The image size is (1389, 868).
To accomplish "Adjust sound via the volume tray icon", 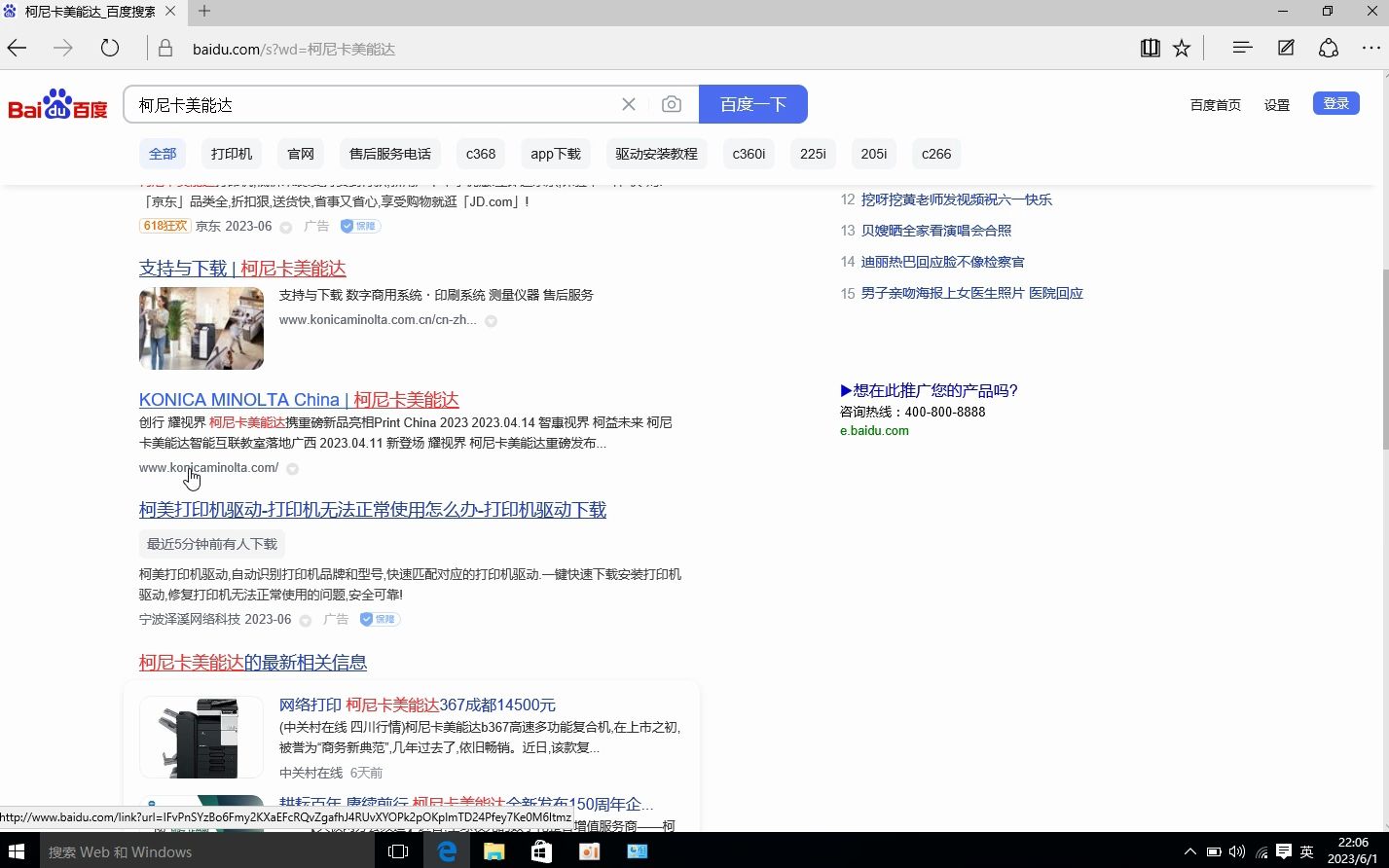I will [x=1237, y=851].
